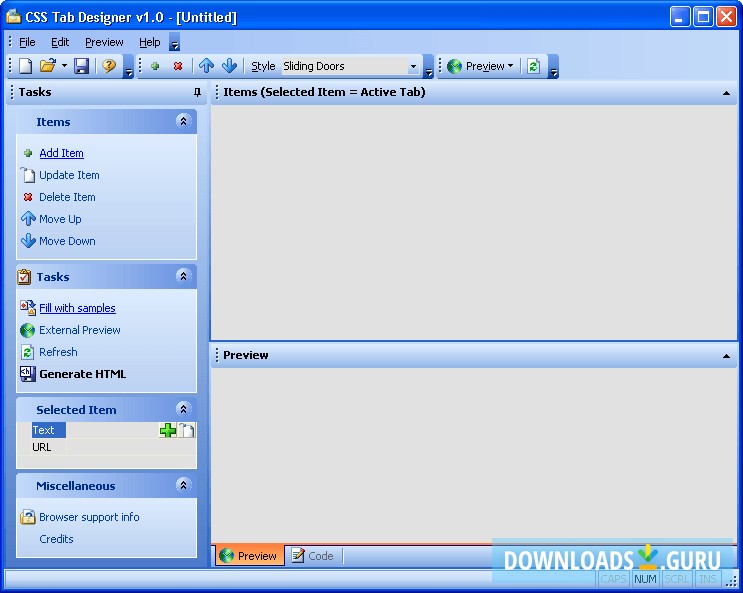This screenshot has height=593, width=743.
Task: Click the Move Down arrow in toolbar
Action: point(229,66)
